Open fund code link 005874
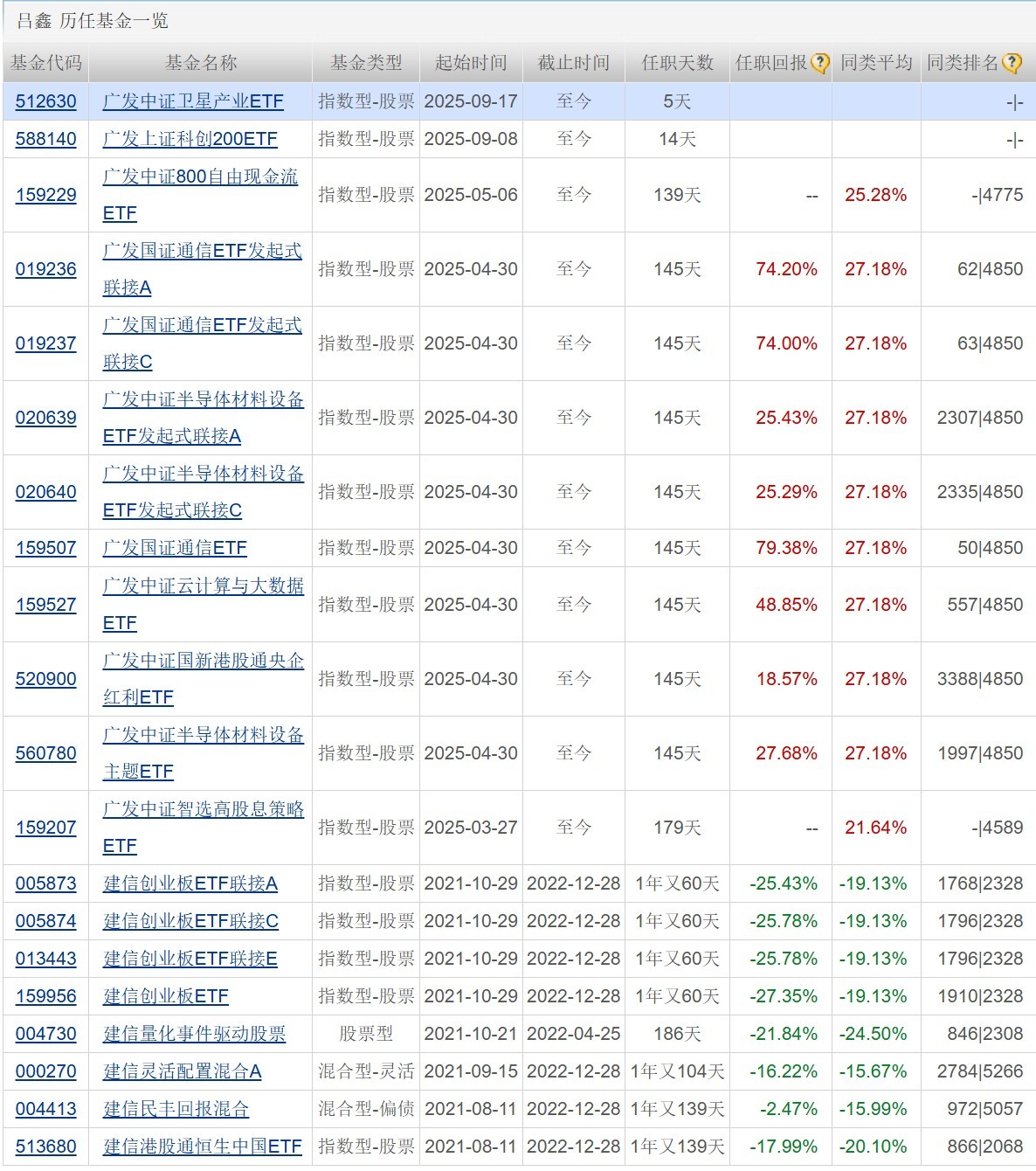 point(46,921)
